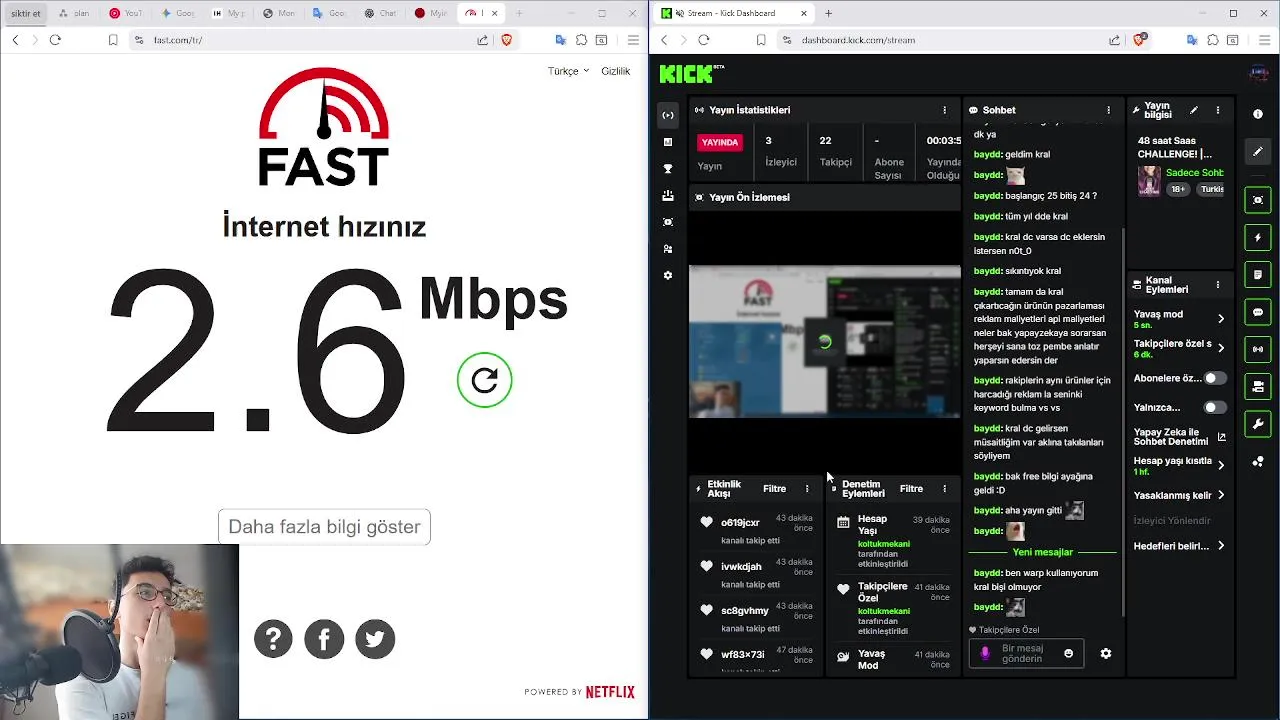Click the fast.com address bar URL
Screen dimensions: 1280x720
[178, 40]
